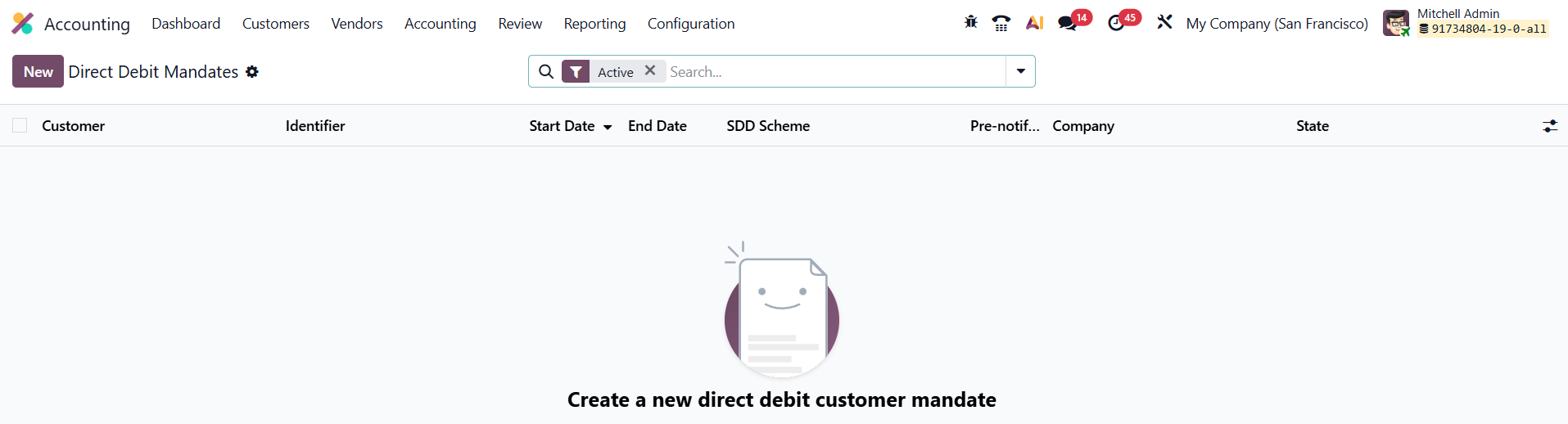Tick the select-all records checkbox
Viewport: 1568px width, 424px height.
point(20,125)
